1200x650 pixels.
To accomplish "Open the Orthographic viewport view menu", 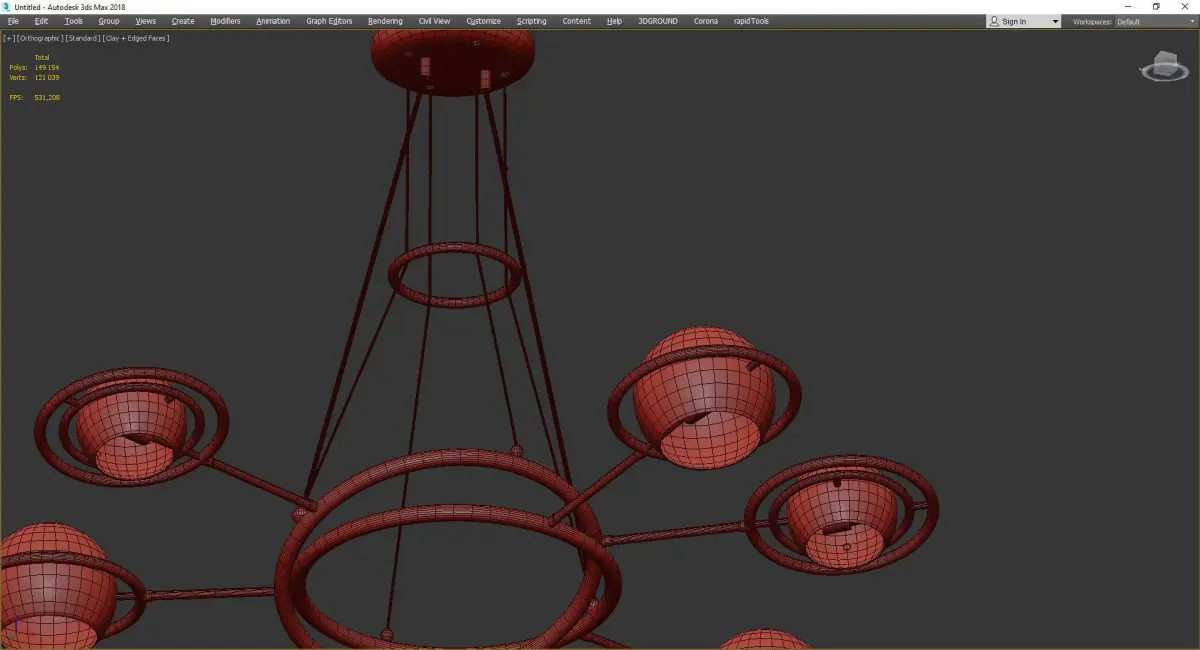I will (x=40, y=38).
